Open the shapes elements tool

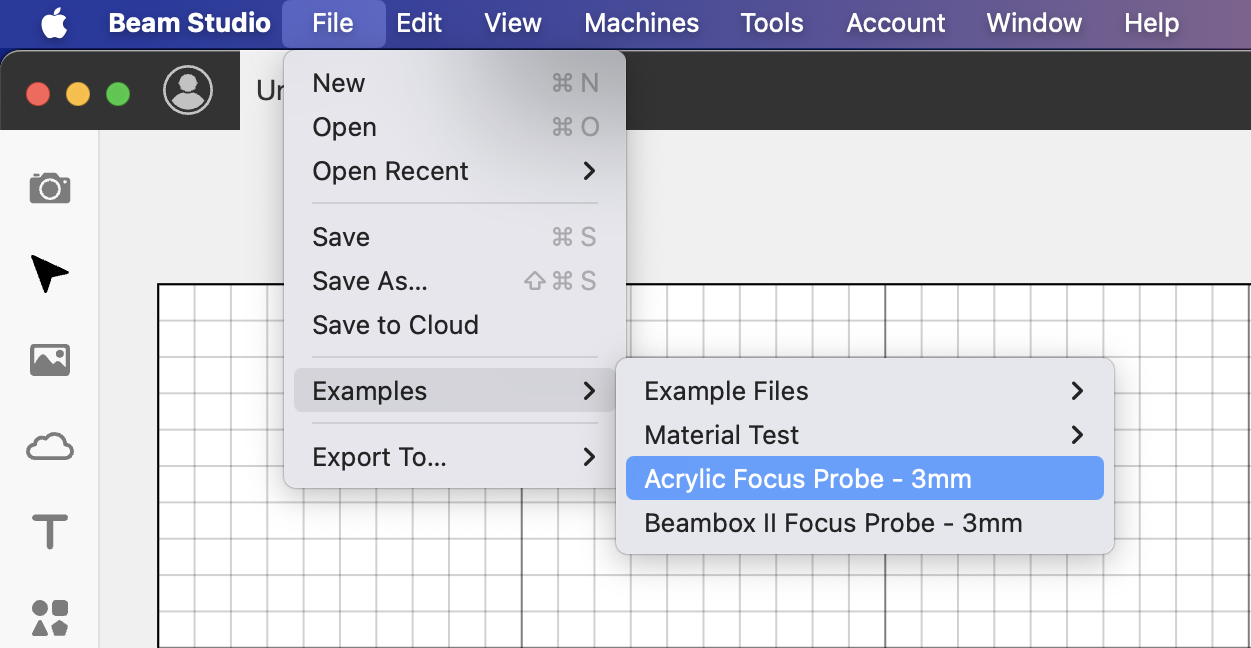tap(50, 618)
